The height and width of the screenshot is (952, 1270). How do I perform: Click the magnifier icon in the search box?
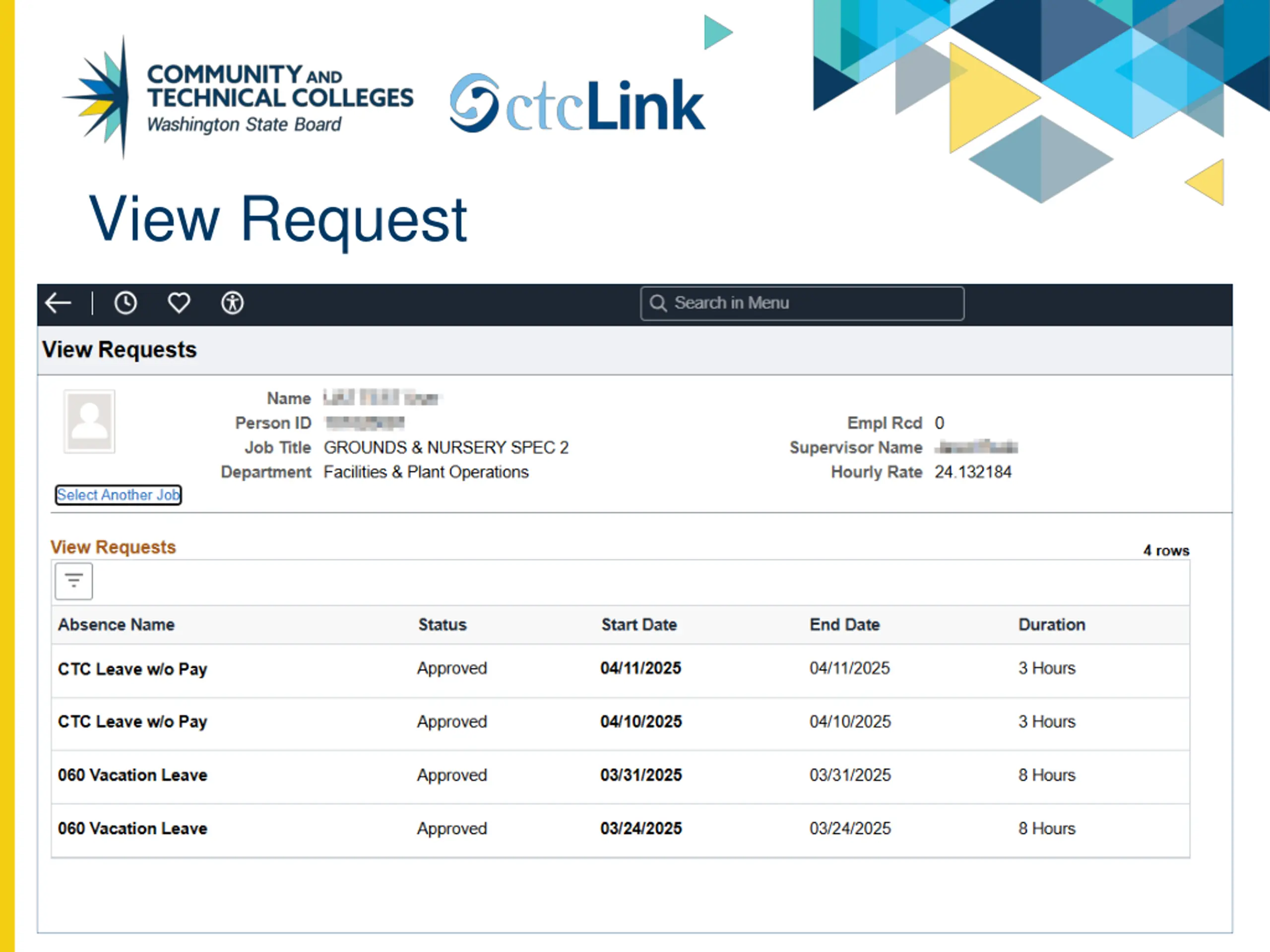coord(658,303)
